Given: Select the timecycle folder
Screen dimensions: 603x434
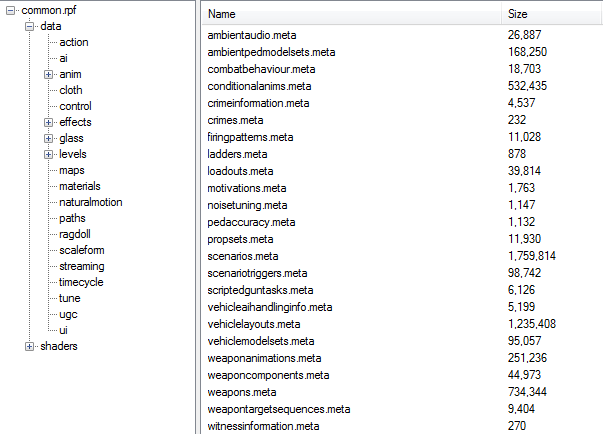Looking at the screenshot, I should click(x=81, y=282).
